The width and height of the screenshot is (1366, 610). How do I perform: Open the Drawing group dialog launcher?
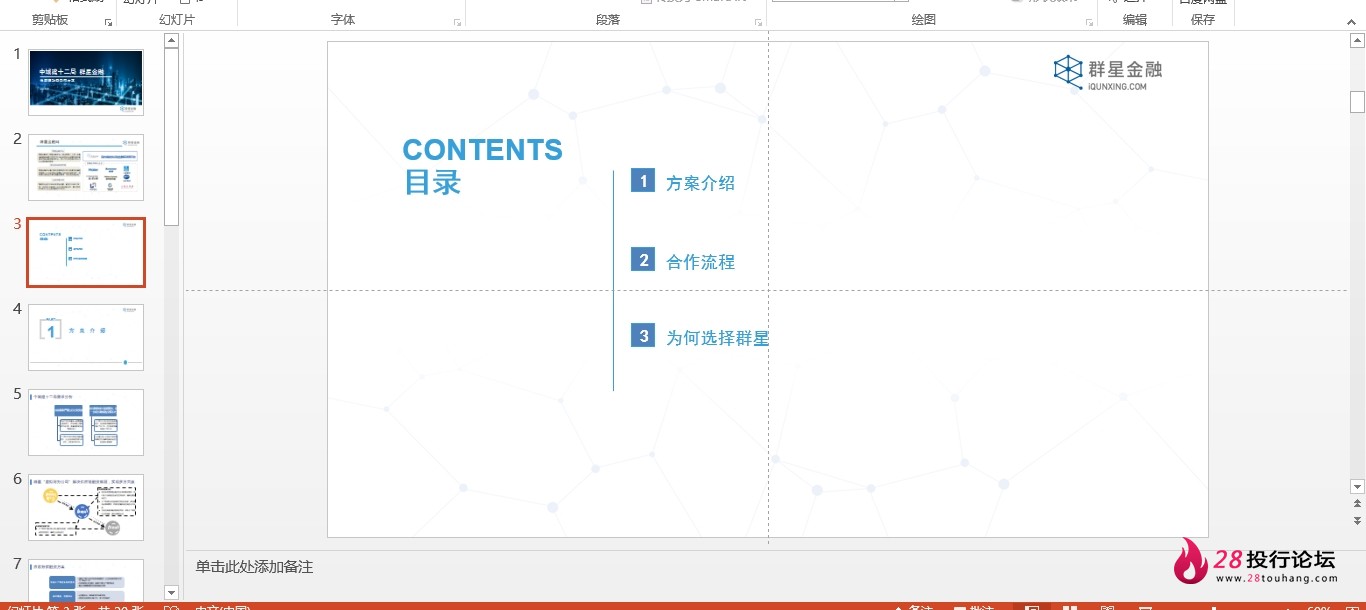click(1090, 22)
